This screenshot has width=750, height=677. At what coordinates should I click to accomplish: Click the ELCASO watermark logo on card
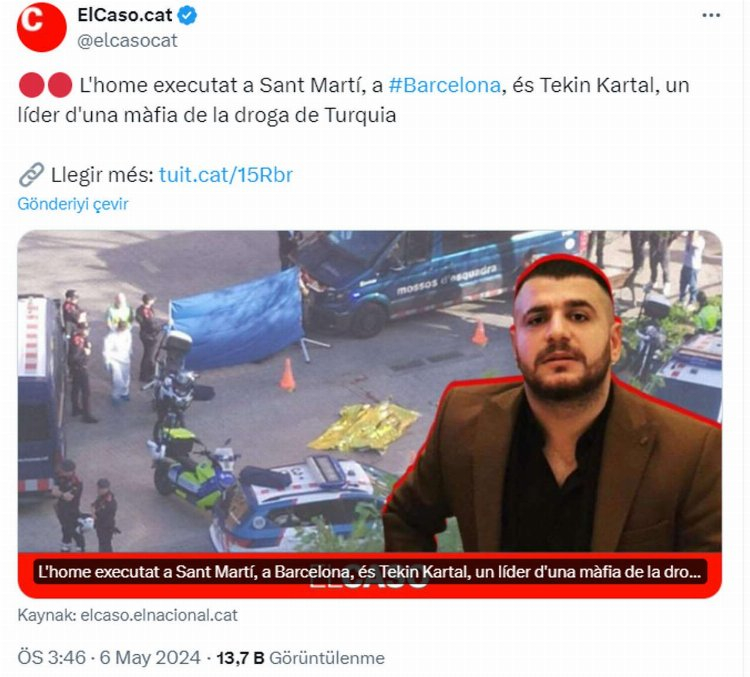(369, 580)
